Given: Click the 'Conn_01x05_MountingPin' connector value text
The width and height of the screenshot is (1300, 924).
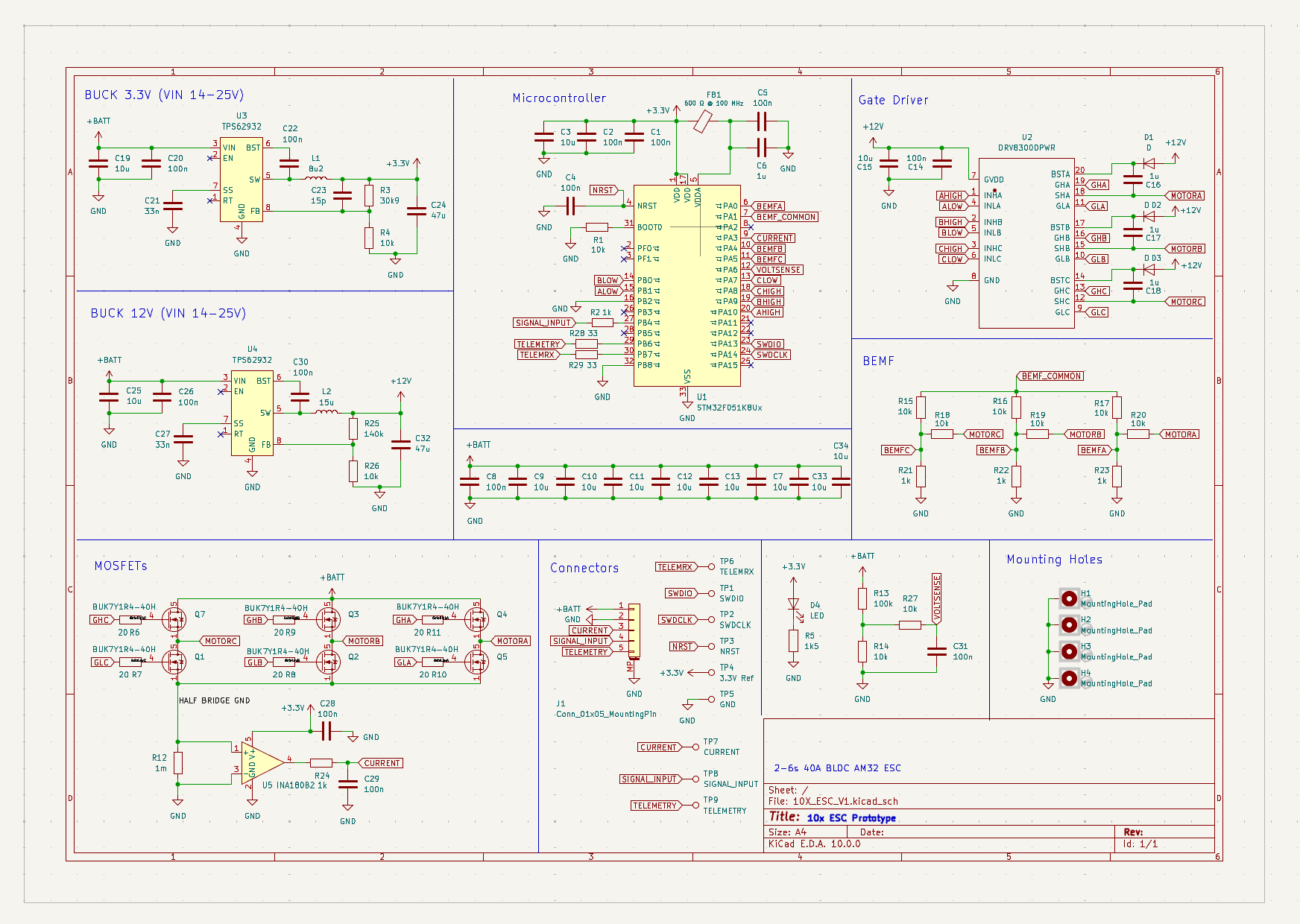Looking at the screenshot, I should 606,714.
